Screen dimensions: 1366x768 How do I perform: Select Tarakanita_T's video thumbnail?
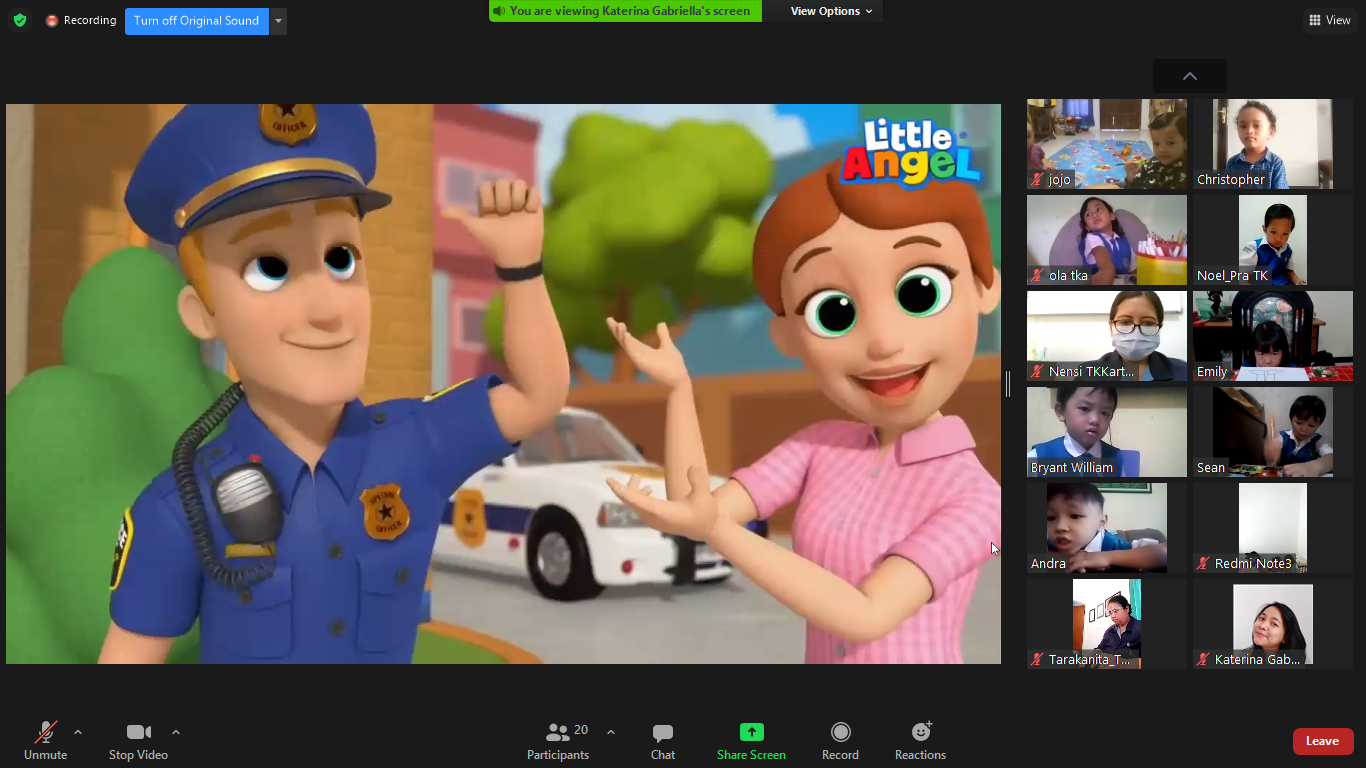[1107, 624]
